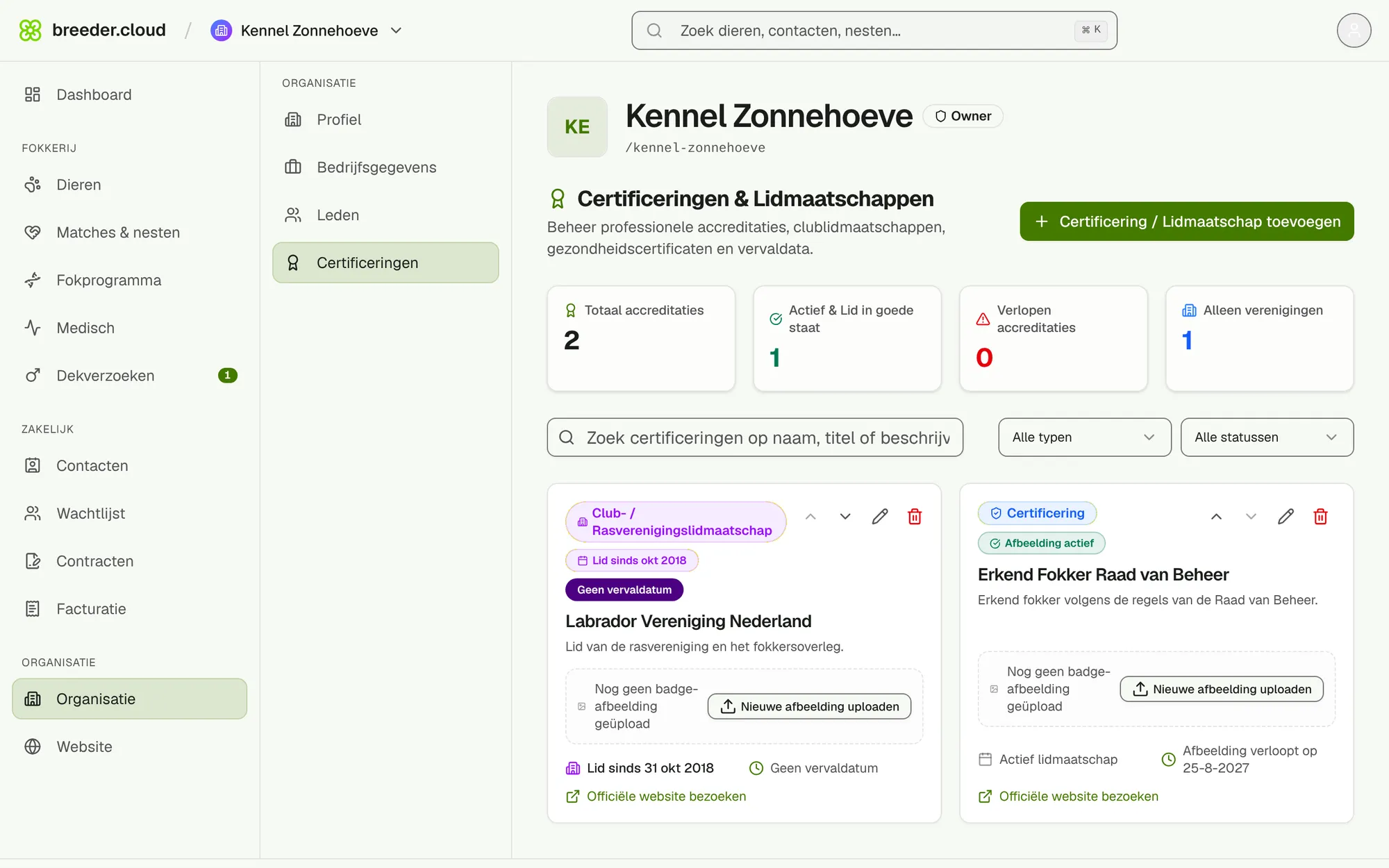Edit Labrador Vereniging Nederland with pencil icon
The height and width of the screenshot is (868, 1389).
[x=880, y=517]
